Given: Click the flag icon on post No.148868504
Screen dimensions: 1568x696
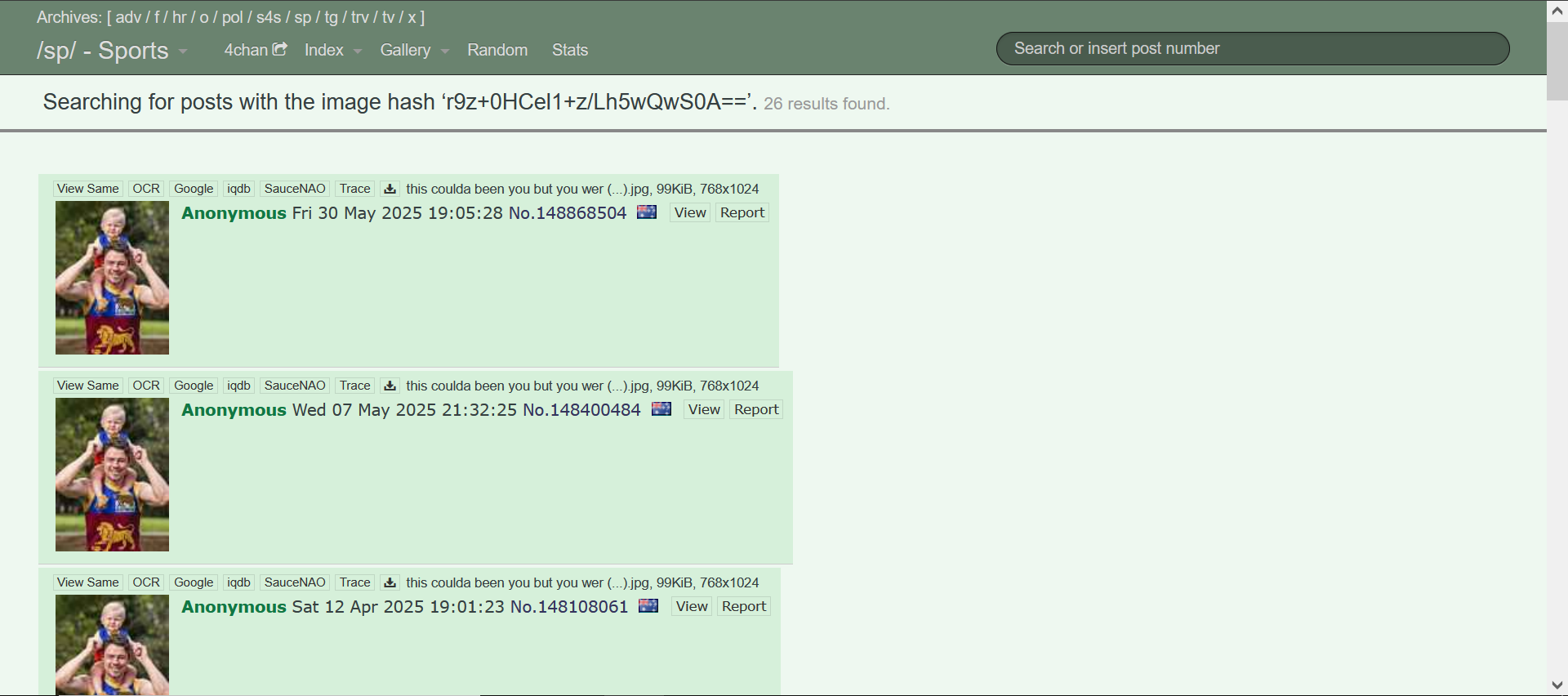Looking at the screenshot, I should (647, 212).
